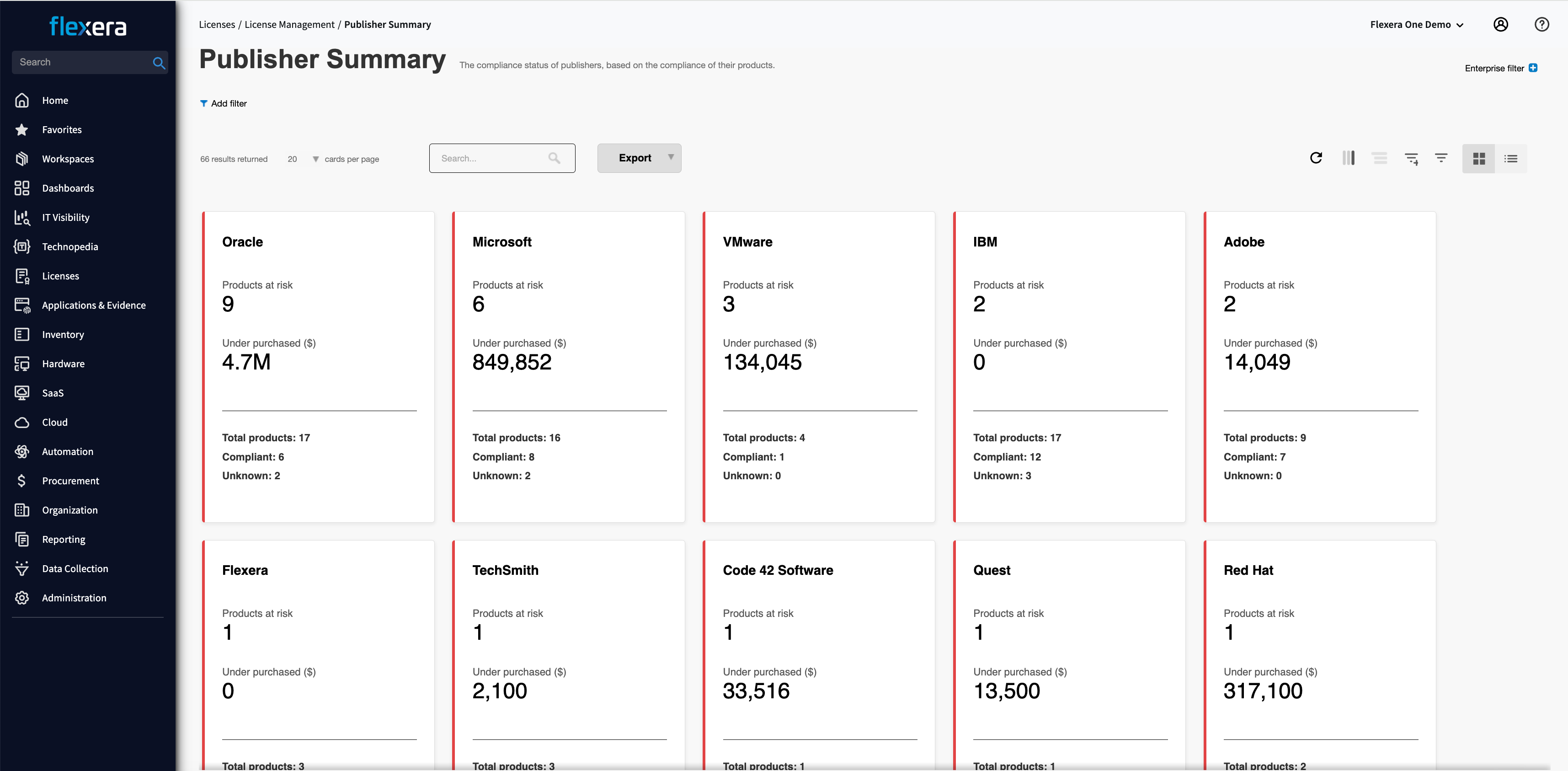Refresh the publisher results

point(1315,158)
